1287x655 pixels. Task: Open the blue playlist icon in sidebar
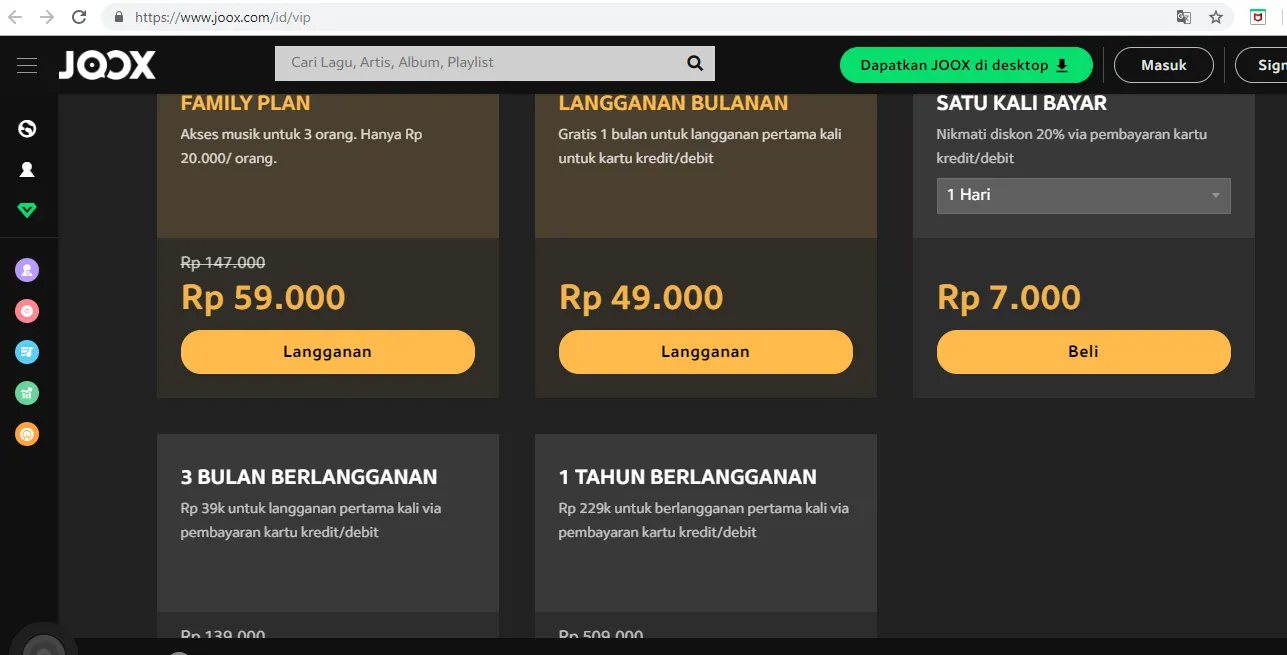point(27,352)
